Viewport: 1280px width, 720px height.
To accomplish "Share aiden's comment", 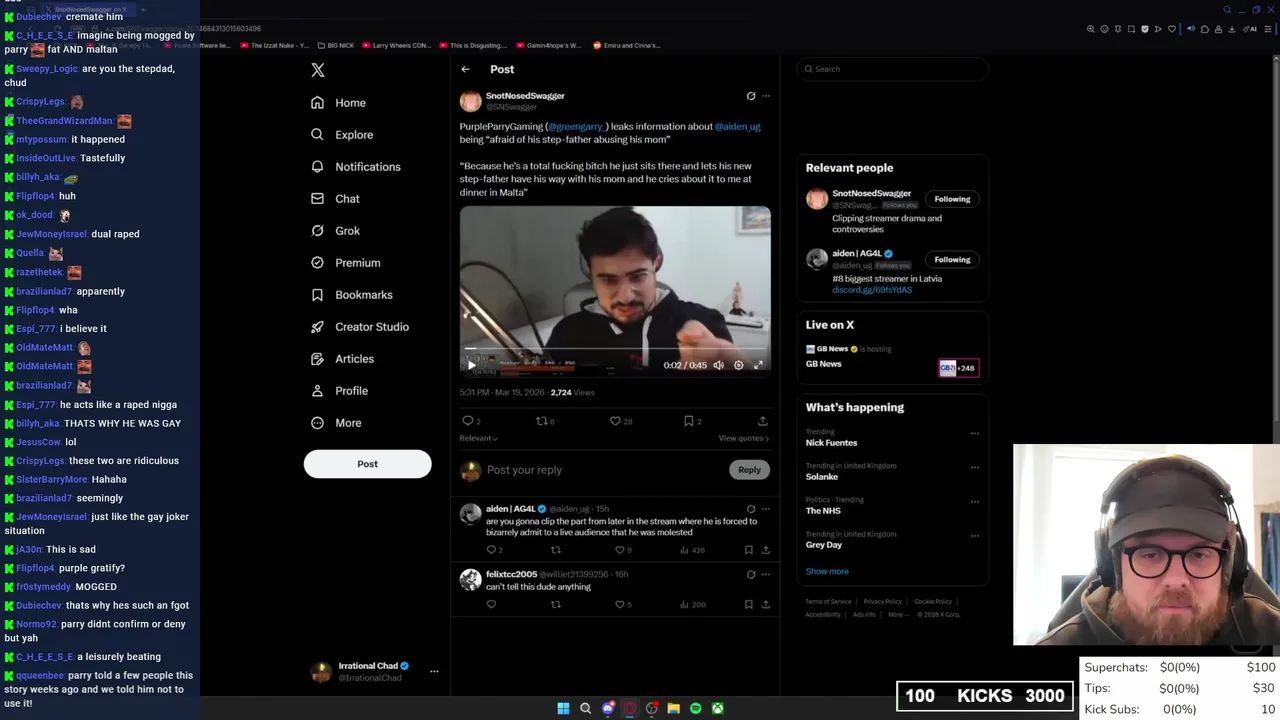I will 766,550.
